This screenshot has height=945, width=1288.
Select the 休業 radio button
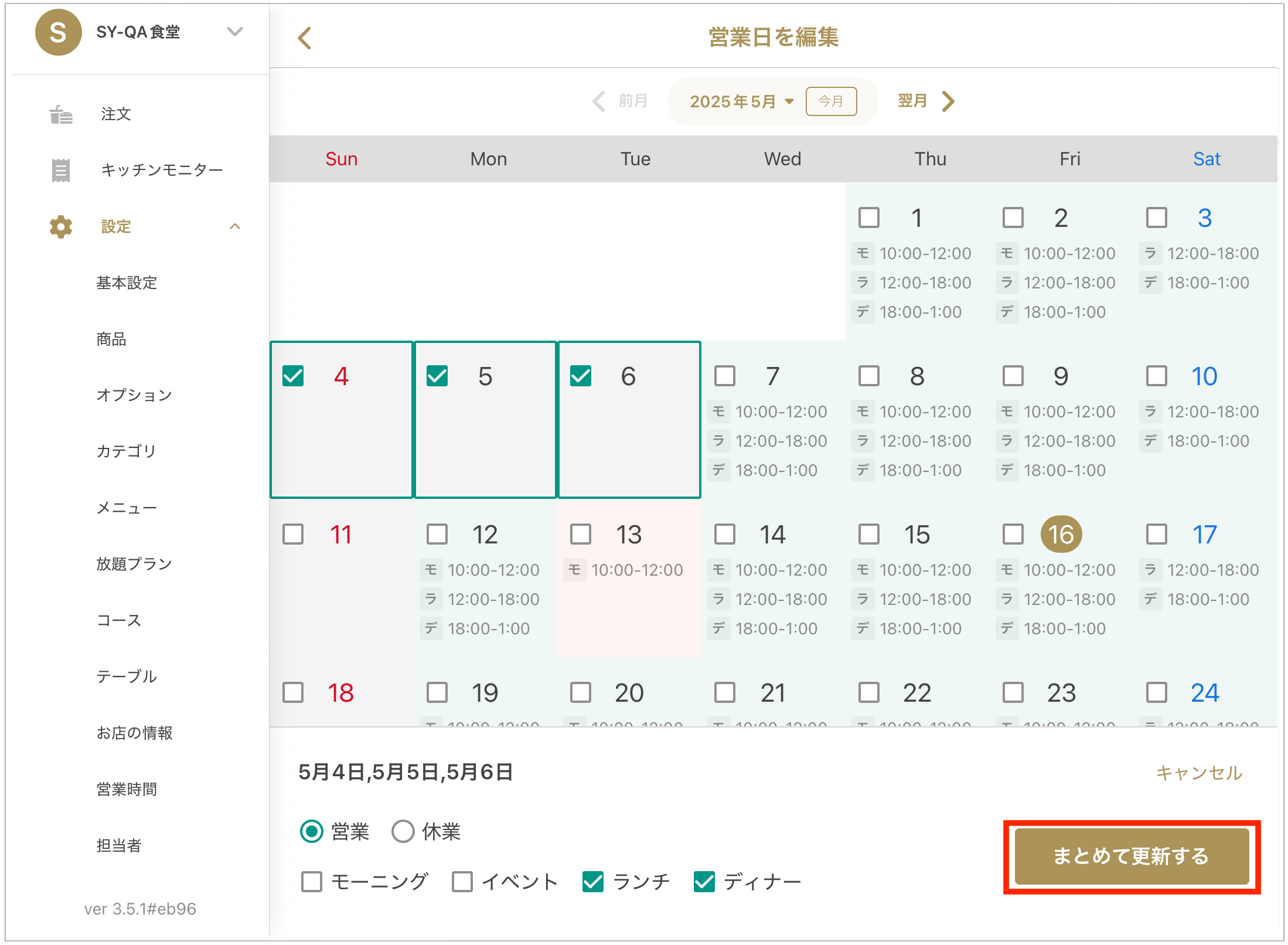(403, 831)
